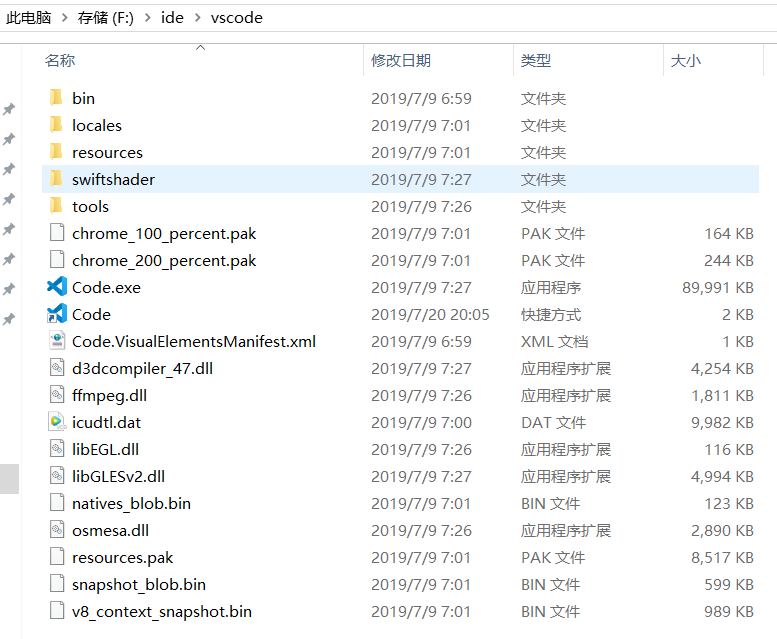Viewport: 777px width, 639px height.
Task: Click the swiftshader folder icon
Action: click(56, 179)
